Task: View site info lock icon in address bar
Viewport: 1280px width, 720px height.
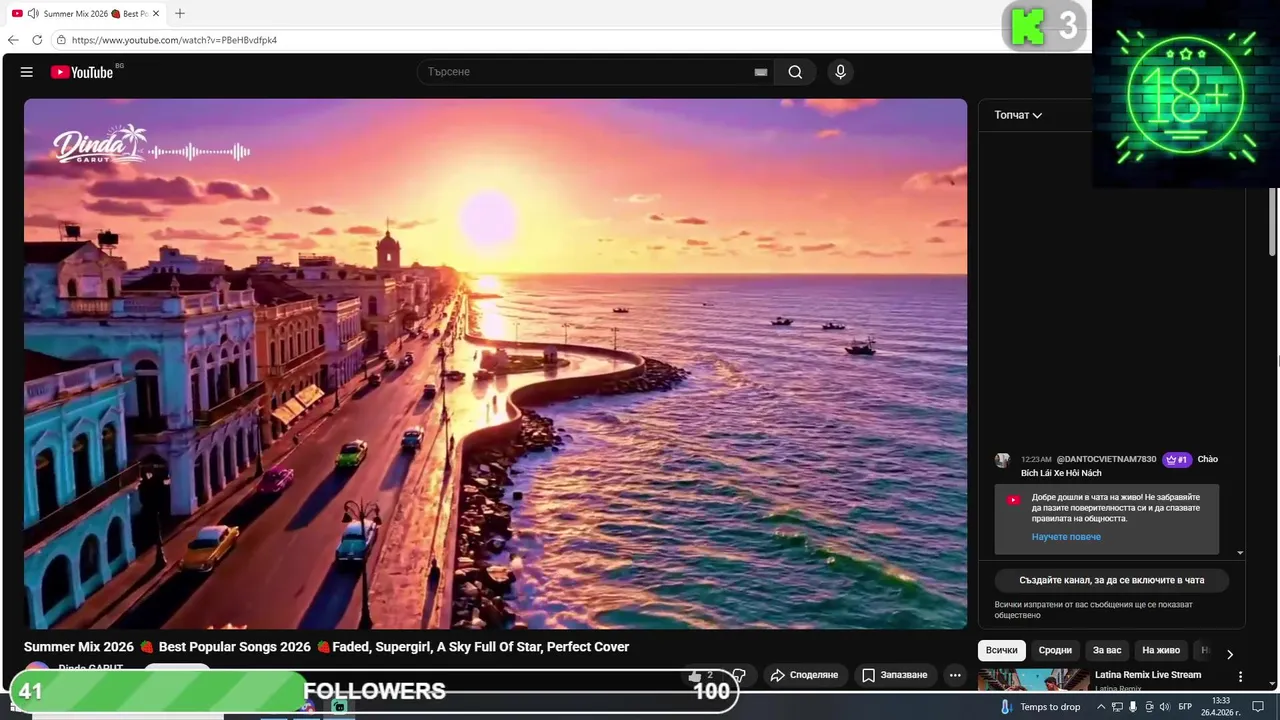Action: pos(61,40)
